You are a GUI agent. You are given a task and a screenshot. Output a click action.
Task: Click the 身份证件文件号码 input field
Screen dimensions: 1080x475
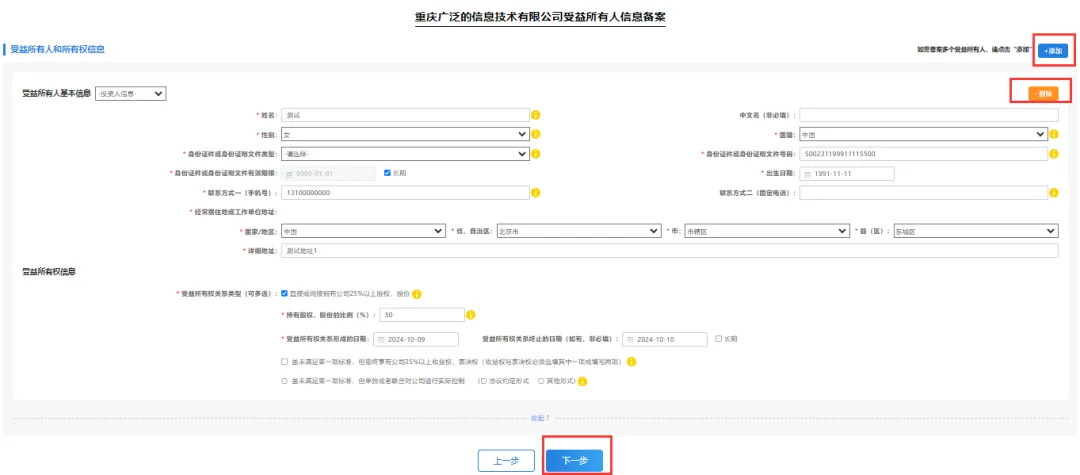tap(923, 154)
